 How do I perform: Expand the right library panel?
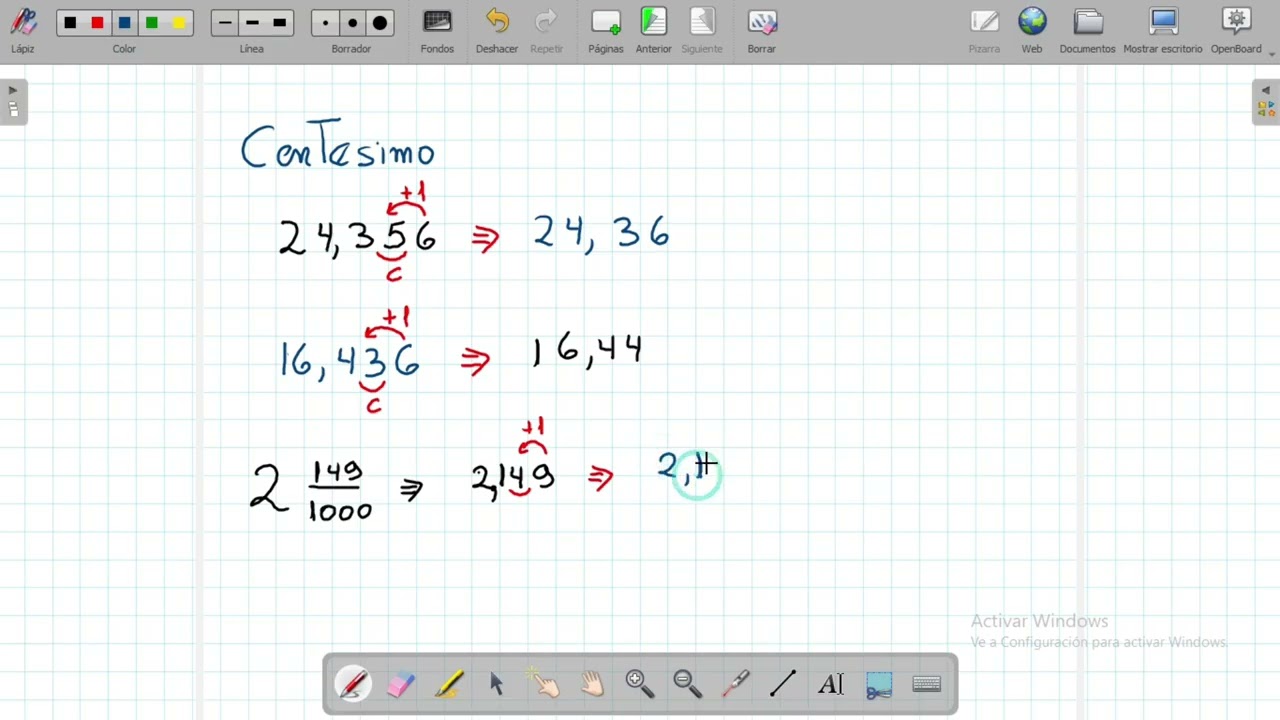[1266, 102]
